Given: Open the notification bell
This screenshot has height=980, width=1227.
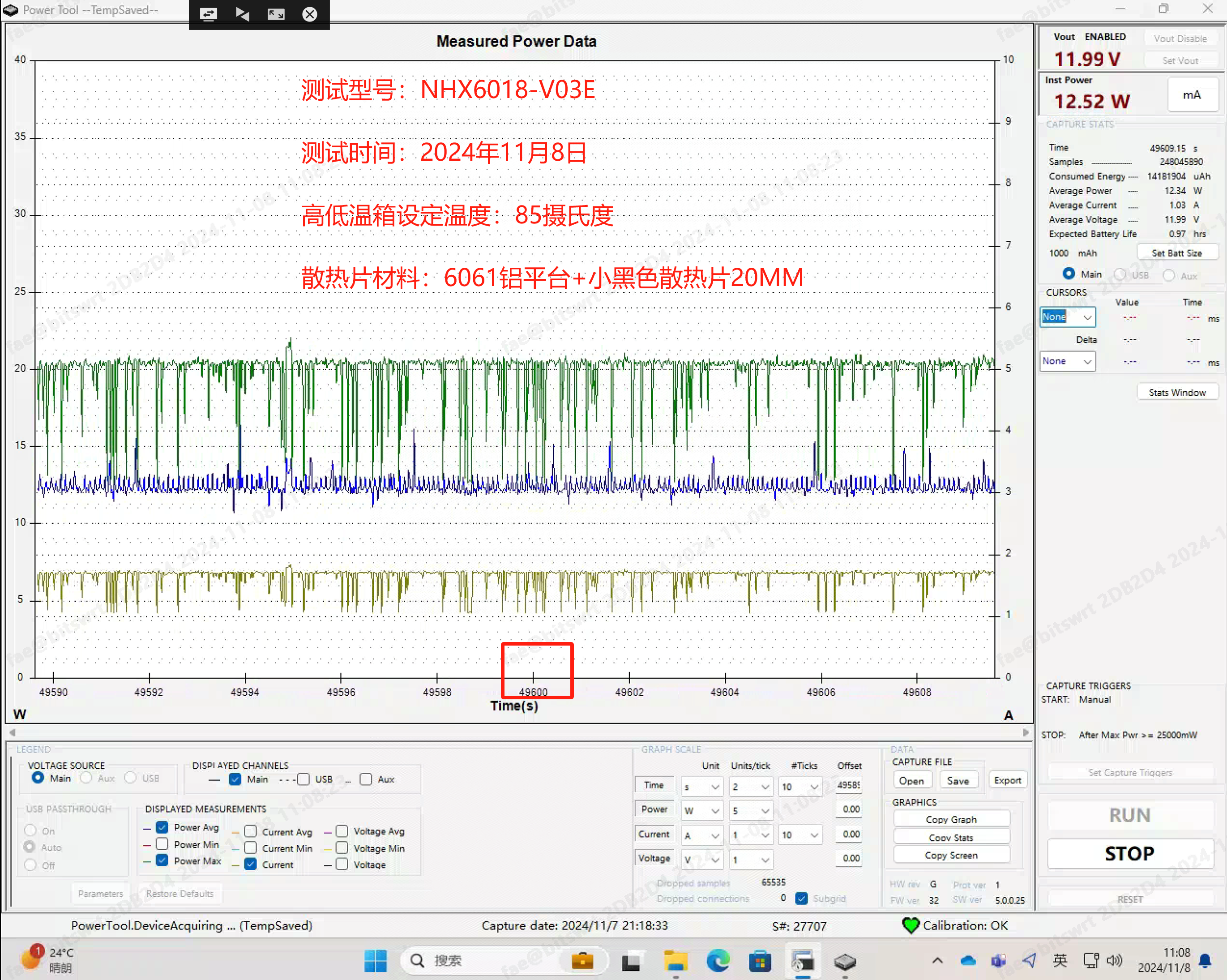Looking at the screenshot, I should [x=1205, y=961].
